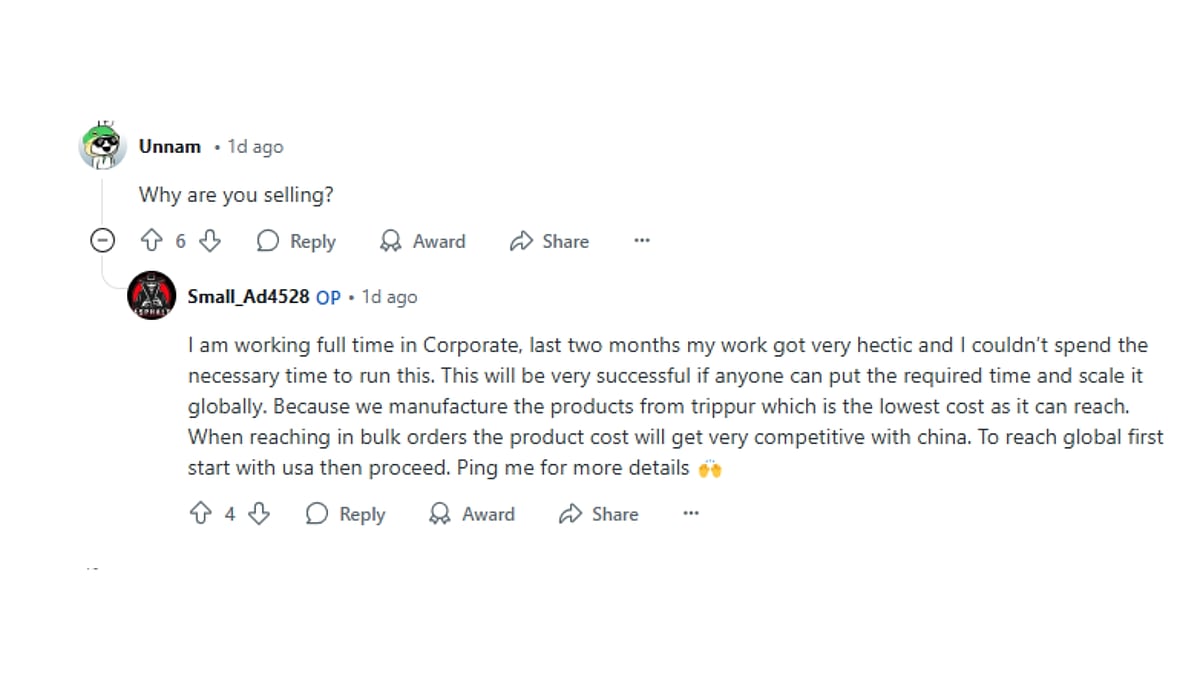Give an Award to Unnam's comment
This screenshot has height=675, width=1200.
point(422,241)
